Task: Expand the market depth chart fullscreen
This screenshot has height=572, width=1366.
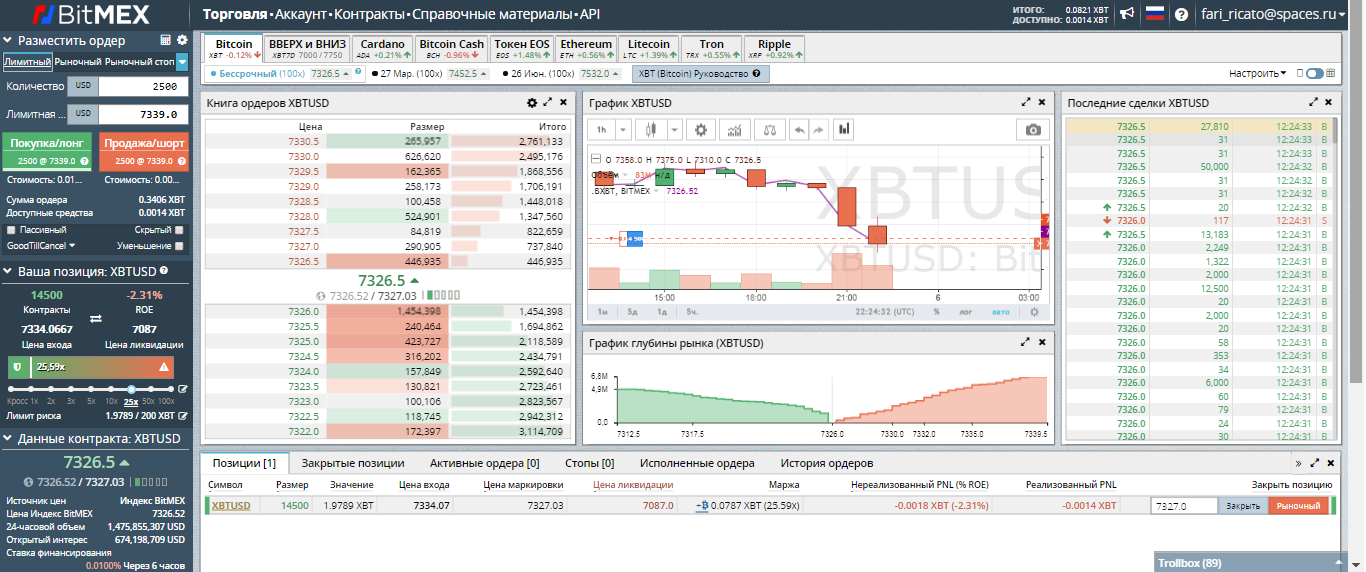Action: tap(1026, 342)
